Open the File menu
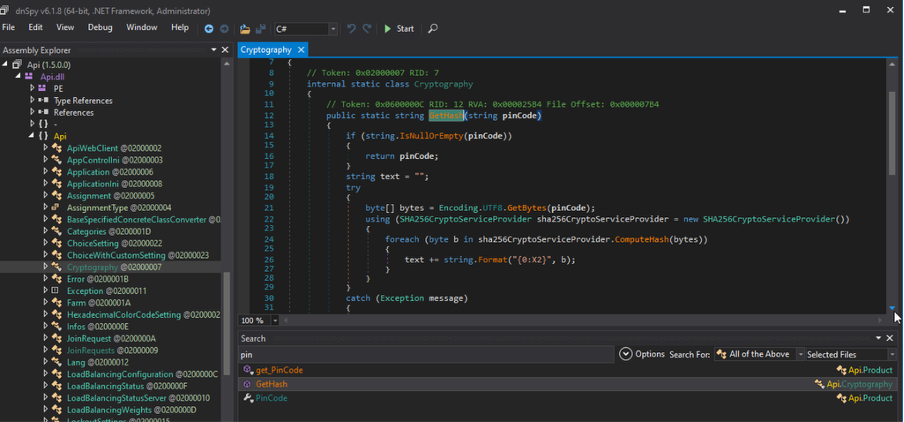 coord(9,28)
